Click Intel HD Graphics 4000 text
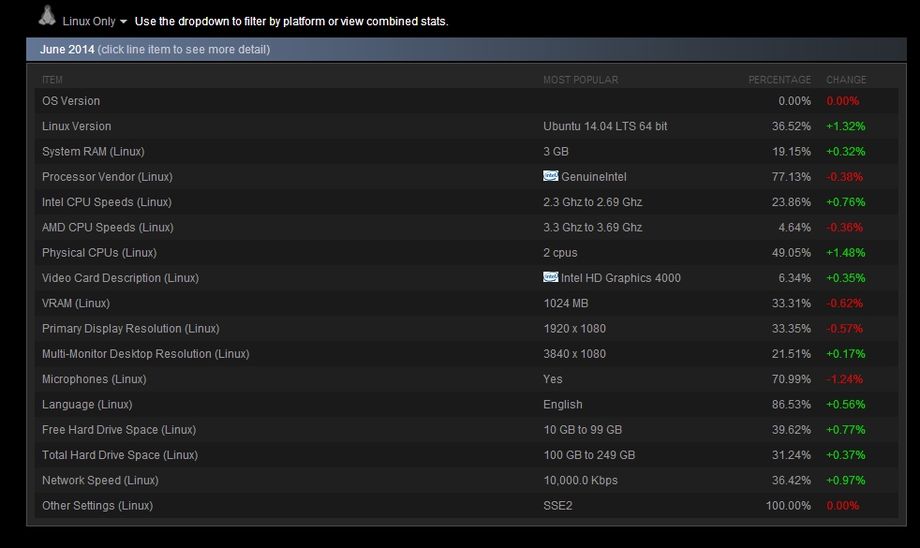920x548 pixels. (621, 278)
